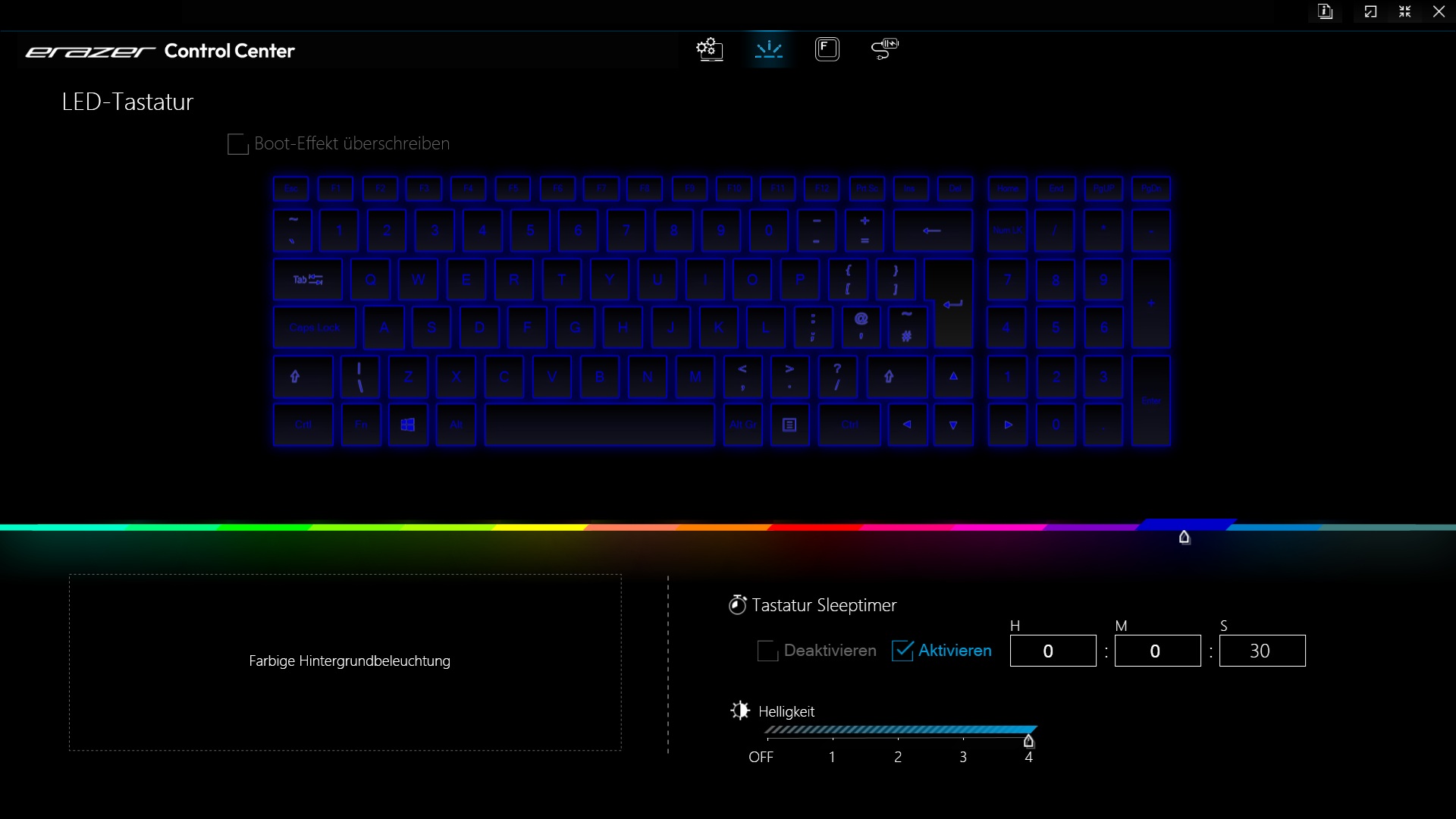Open the battery charging options tab

coord(884,50)
